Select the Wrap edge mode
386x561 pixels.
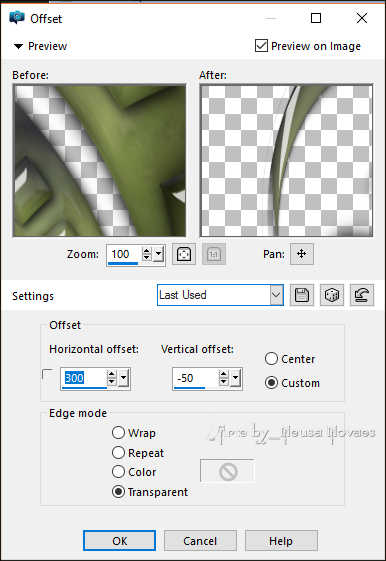[118, 433]
